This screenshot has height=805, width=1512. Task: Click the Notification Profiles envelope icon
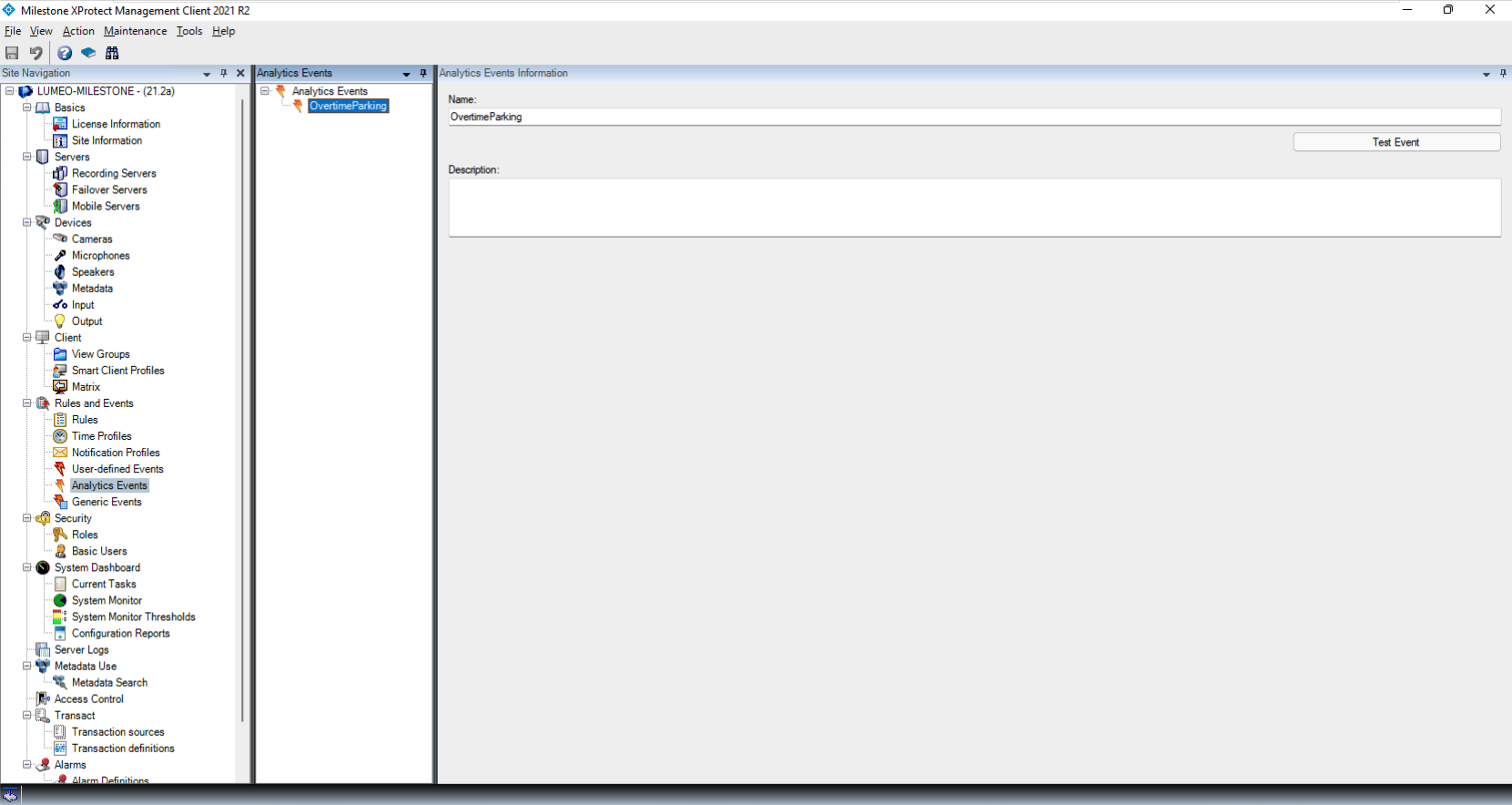60,452
